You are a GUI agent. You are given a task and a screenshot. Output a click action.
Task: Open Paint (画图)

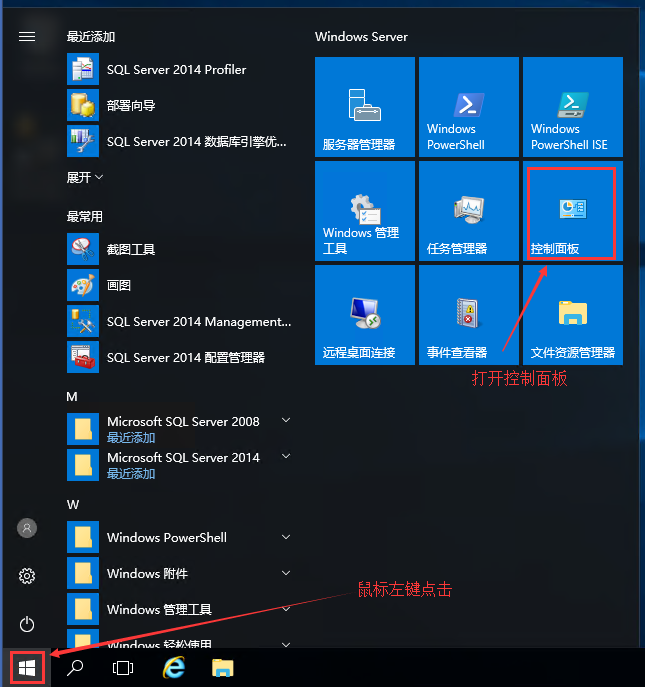tap(180, 285)
